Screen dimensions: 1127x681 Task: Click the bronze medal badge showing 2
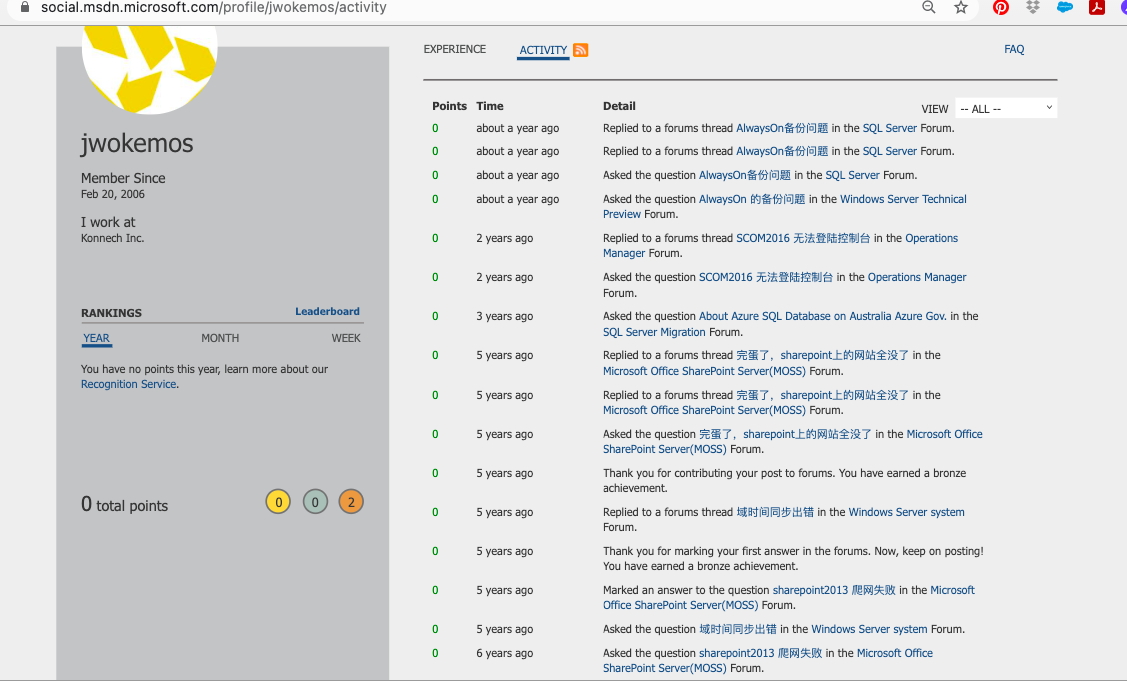click(x=351, y=502)
